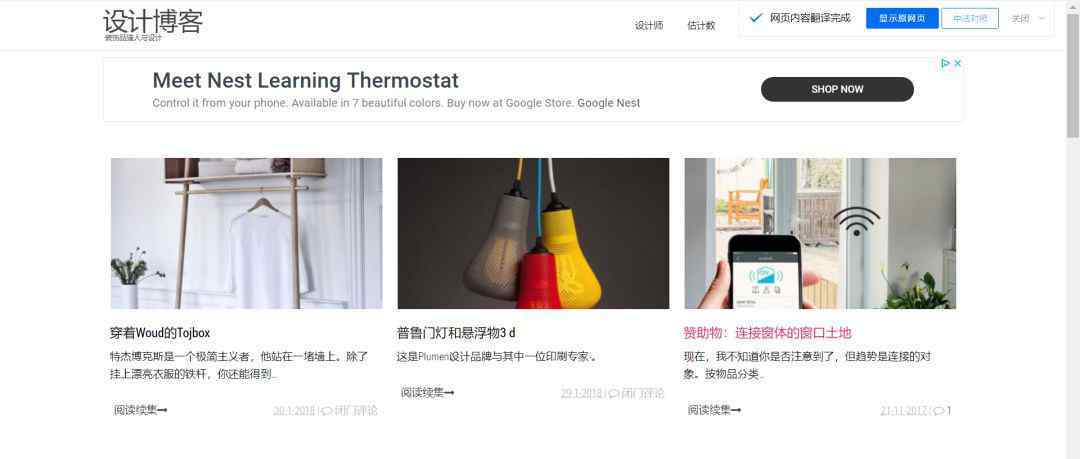Click the comment bubble icon under the Woud Tojbox post
Viewport: 1080px width, 459px height.
point(327,411)
